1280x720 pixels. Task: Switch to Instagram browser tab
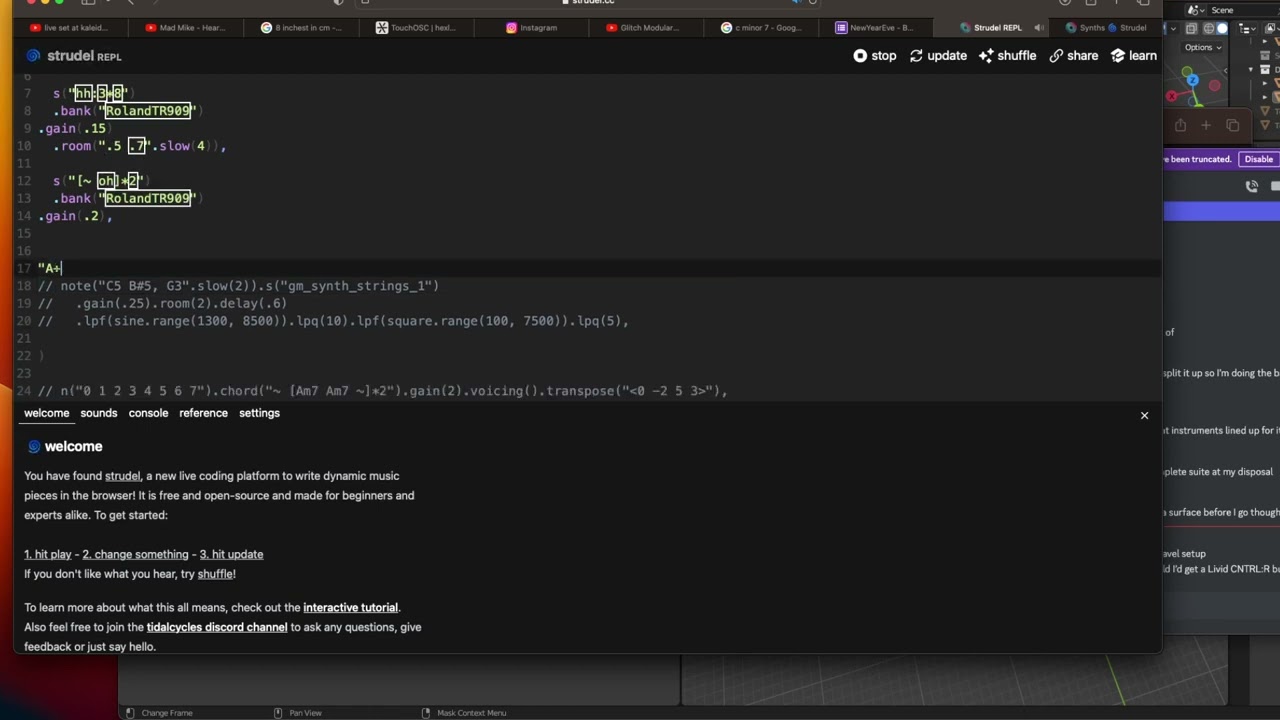click(x=533, y=28)
